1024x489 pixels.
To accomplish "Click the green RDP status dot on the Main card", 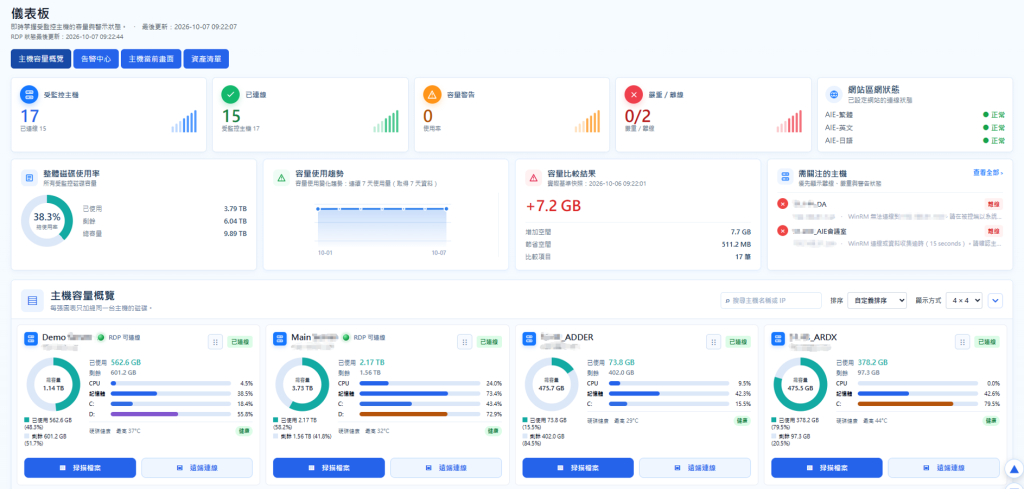I will click(x=346, y=338).
